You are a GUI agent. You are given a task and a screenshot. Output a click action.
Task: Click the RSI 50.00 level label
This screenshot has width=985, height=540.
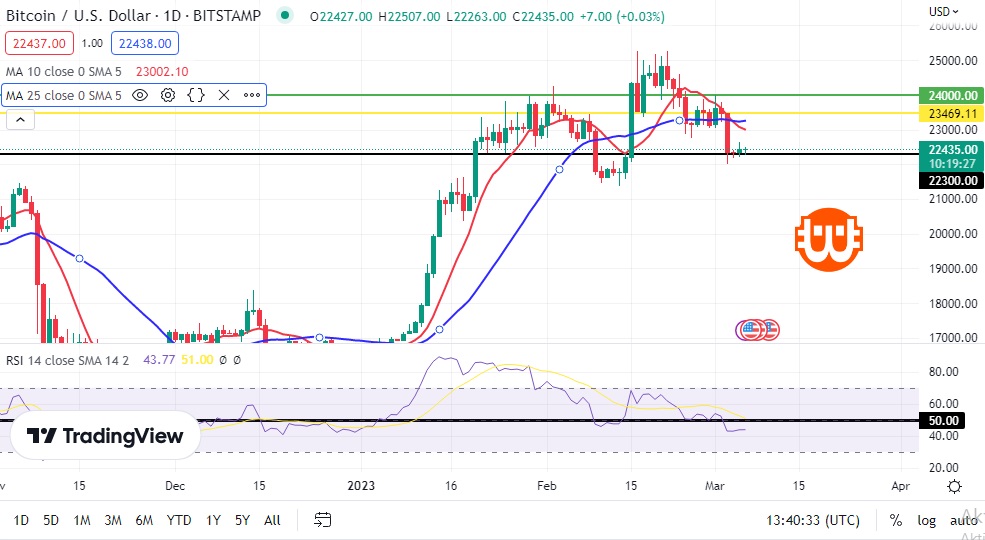point(942,421)
